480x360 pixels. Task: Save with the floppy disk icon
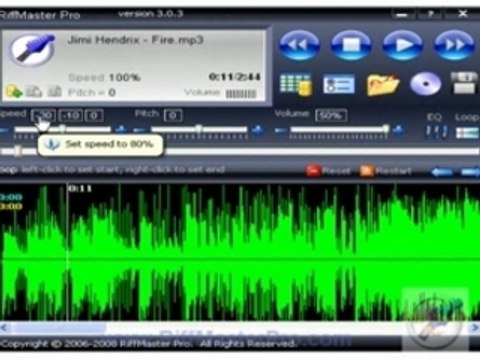464,83
